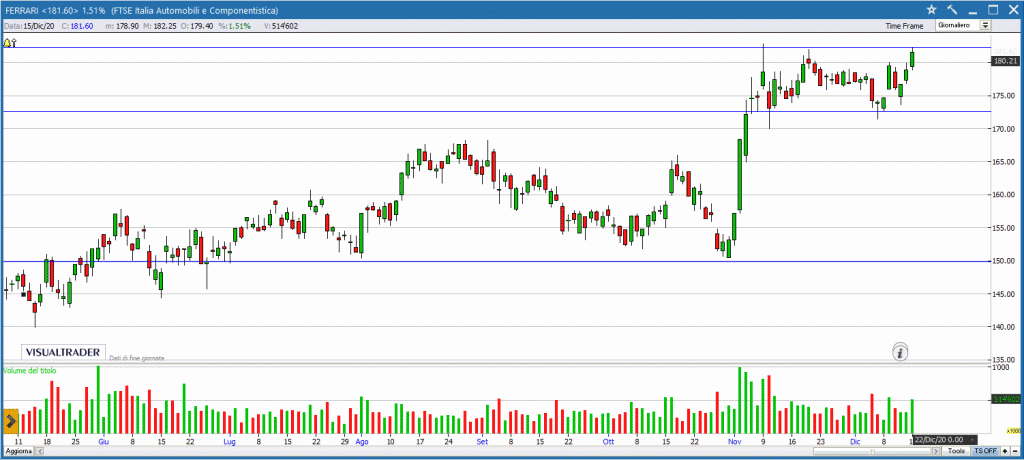Click the close value C: 181.60
The width and height of the screenshot is (1024, 460).
pyautogui.click(x=77, y=26)
